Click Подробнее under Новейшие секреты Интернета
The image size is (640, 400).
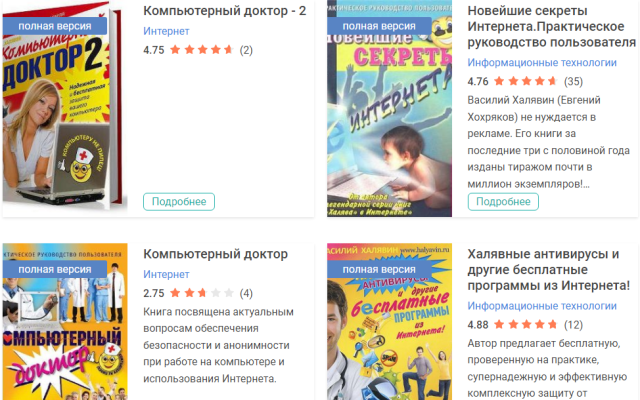(503, 202)
